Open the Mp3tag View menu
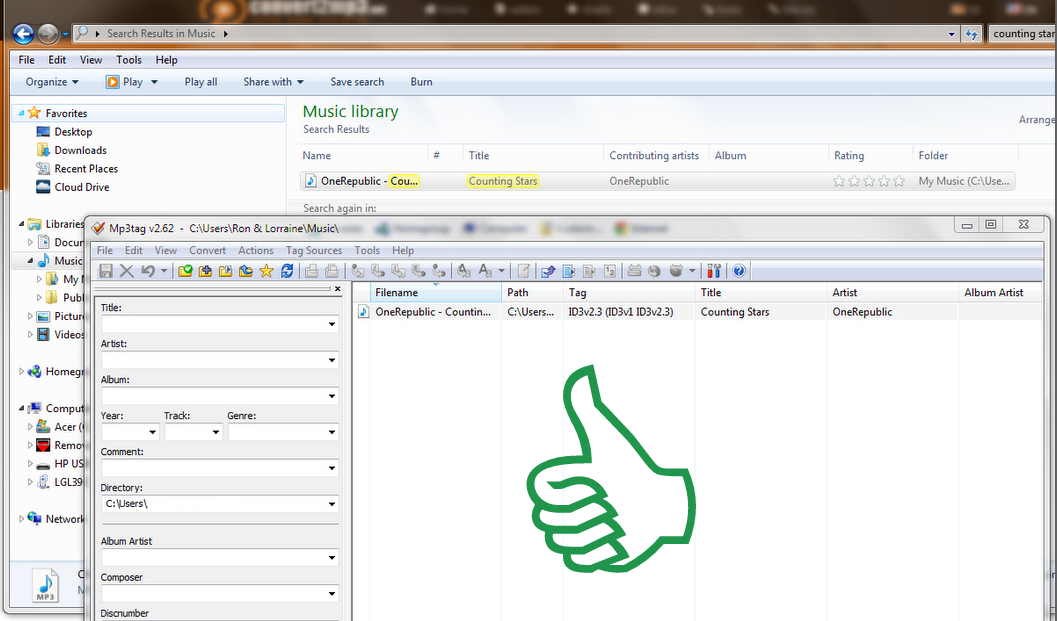This screenshot has height=621, width=1057. 166,250
